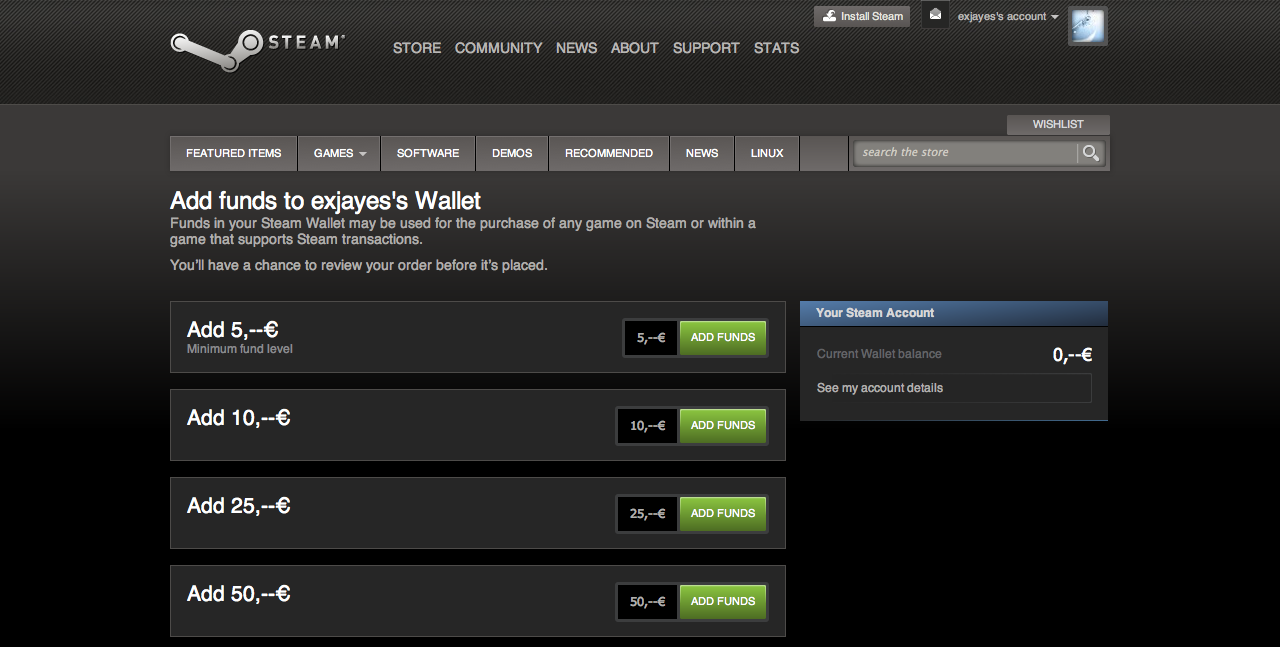Expand the exjayes's account dropdown
The height and width of the screenshot is (647, 1280).
(x=1007, y=17)
